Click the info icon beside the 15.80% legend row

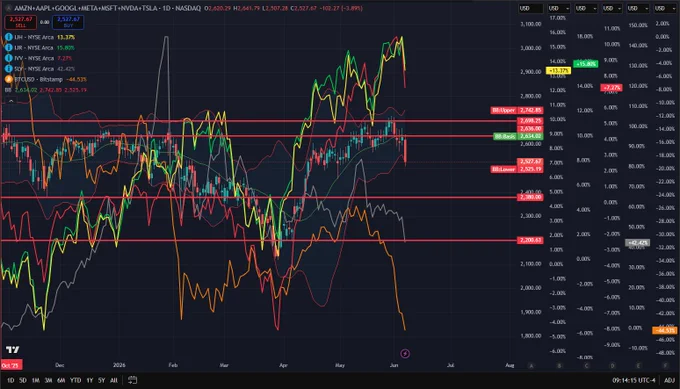[8, 48]
